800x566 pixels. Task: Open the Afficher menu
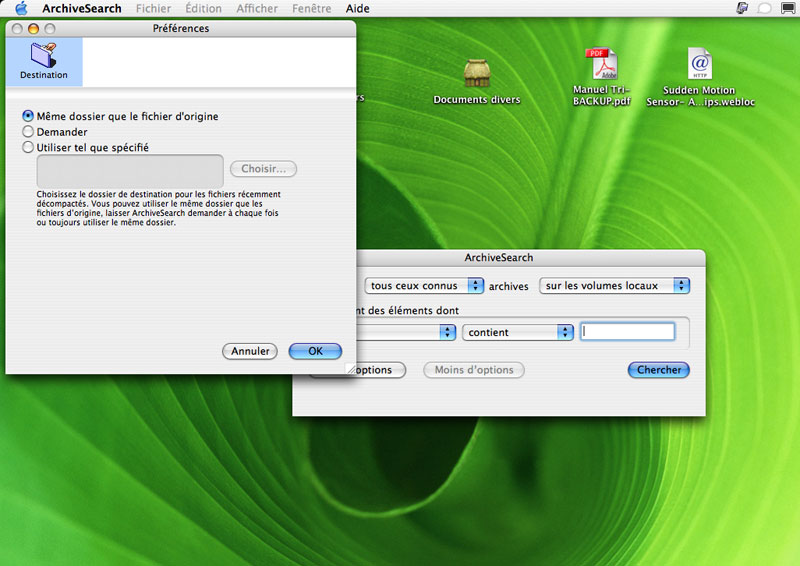(x=257, y=8)
